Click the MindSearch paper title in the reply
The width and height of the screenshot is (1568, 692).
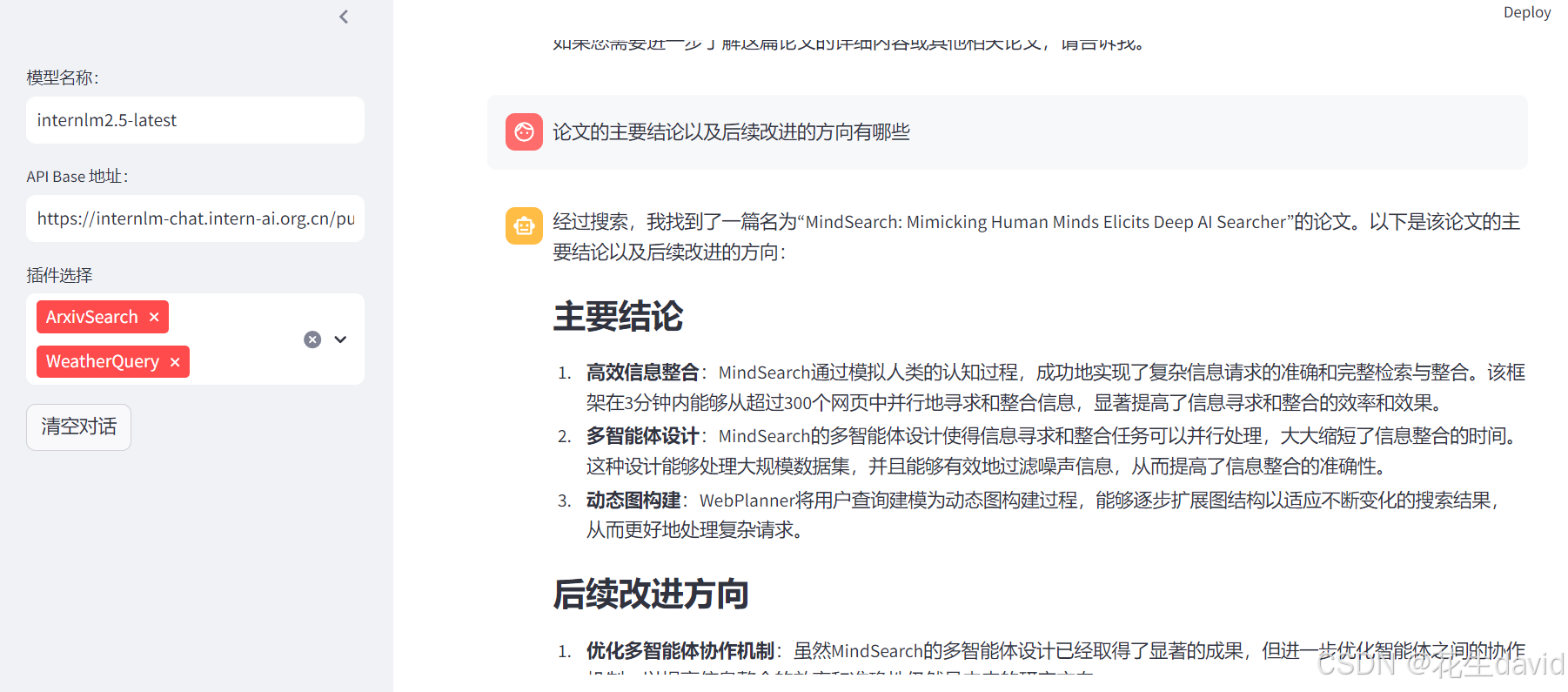tap(1045, 222)
